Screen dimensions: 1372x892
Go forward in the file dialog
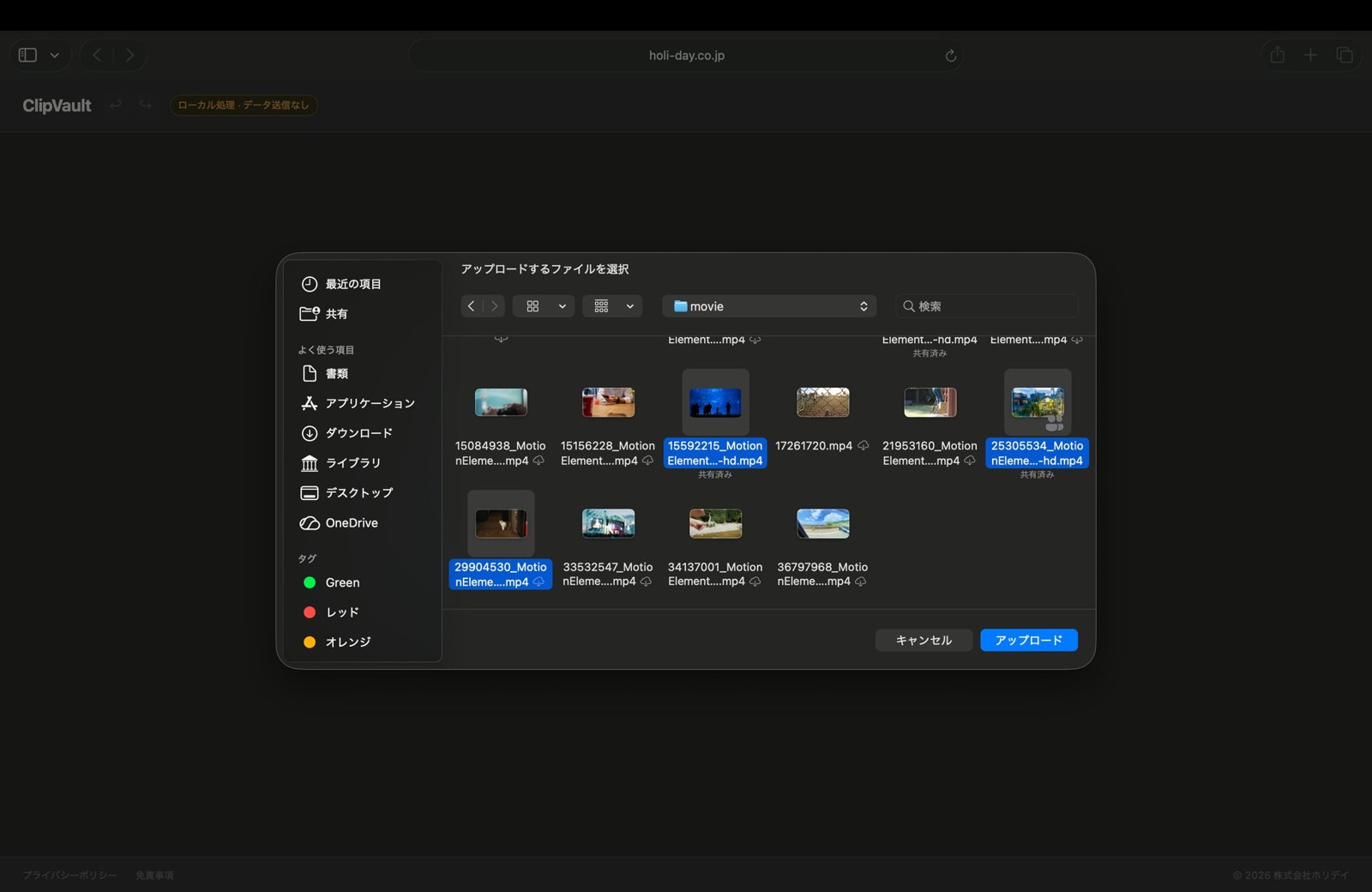494,306
